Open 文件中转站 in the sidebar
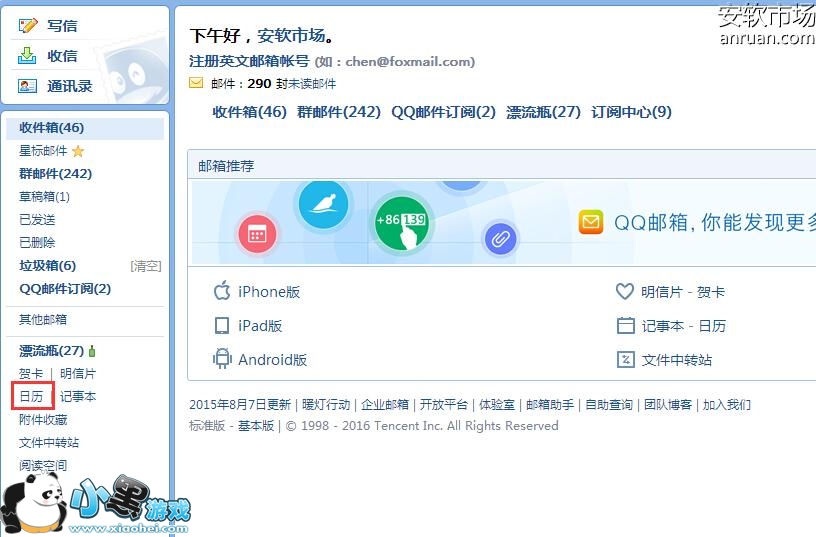The width and height of the screenshot is (816, 537). (49, 442)
